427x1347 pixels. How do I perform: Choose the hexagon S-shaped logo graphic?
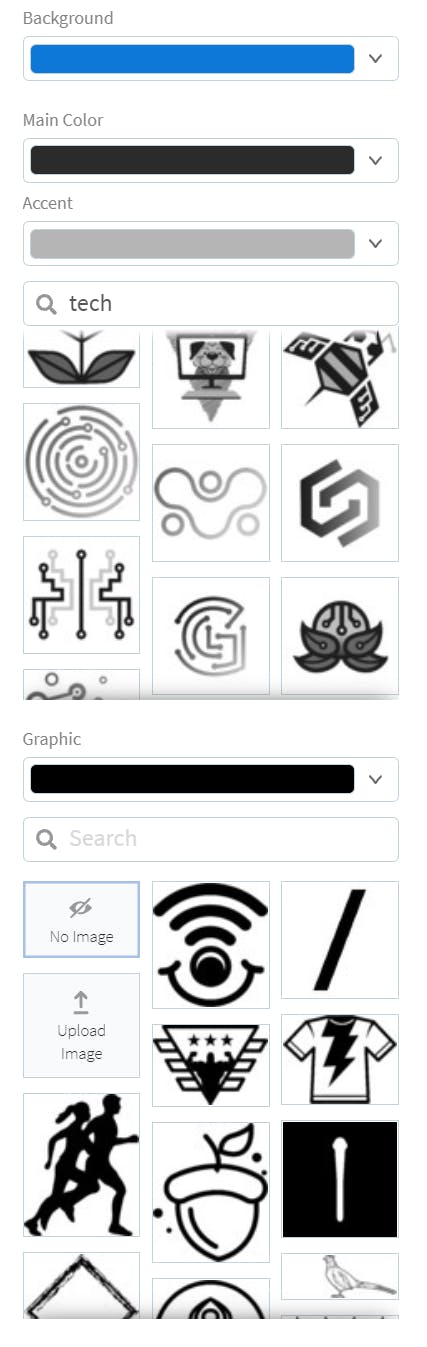(x=340, y=503)
